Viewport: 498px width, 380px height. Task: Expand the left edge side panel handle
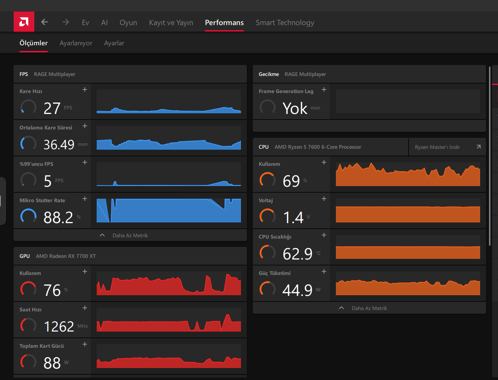pyautogui.click(x=2, y=201)
